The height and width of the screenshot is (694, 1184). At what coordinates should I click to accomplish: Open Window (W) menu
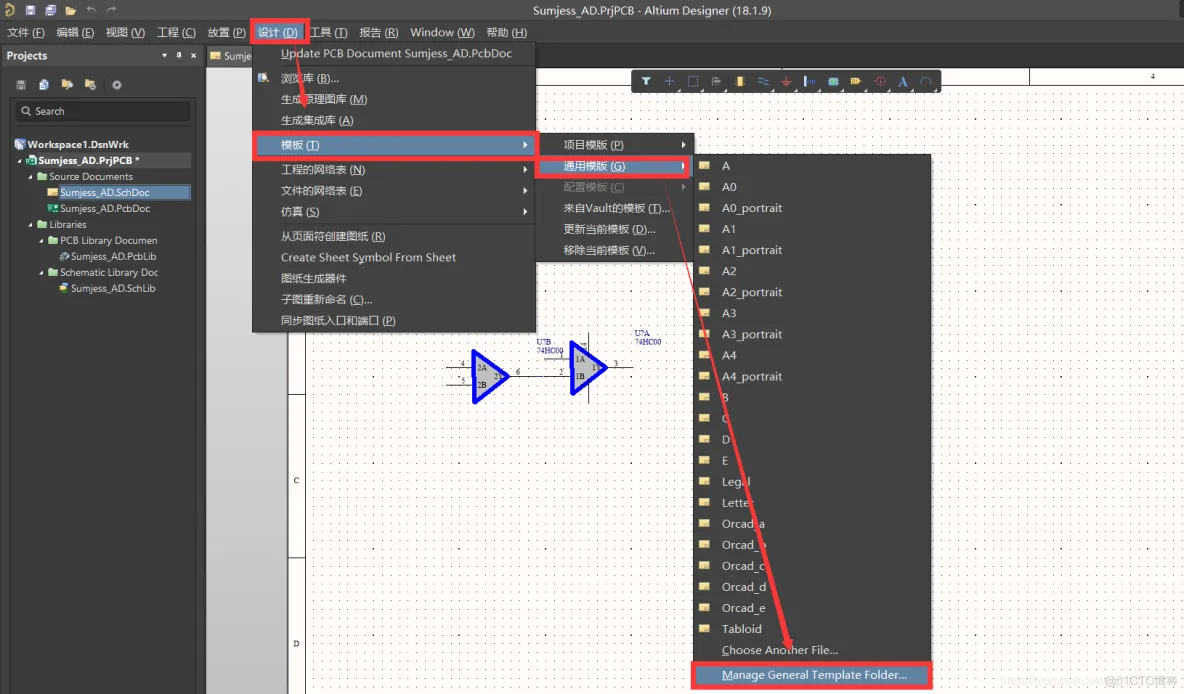(442, 32)
